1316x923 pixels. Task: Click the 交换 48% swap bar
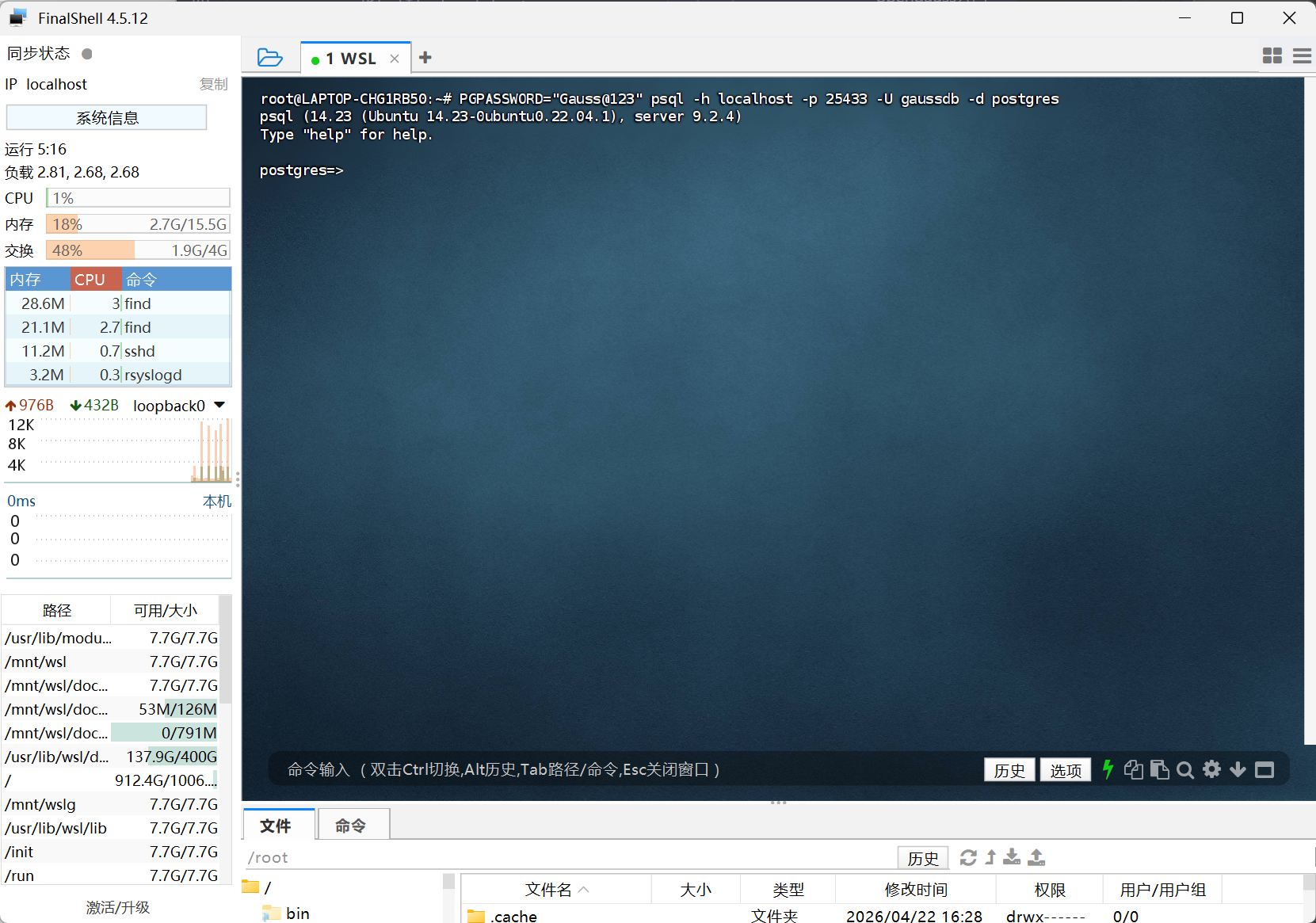coord(138,250)
